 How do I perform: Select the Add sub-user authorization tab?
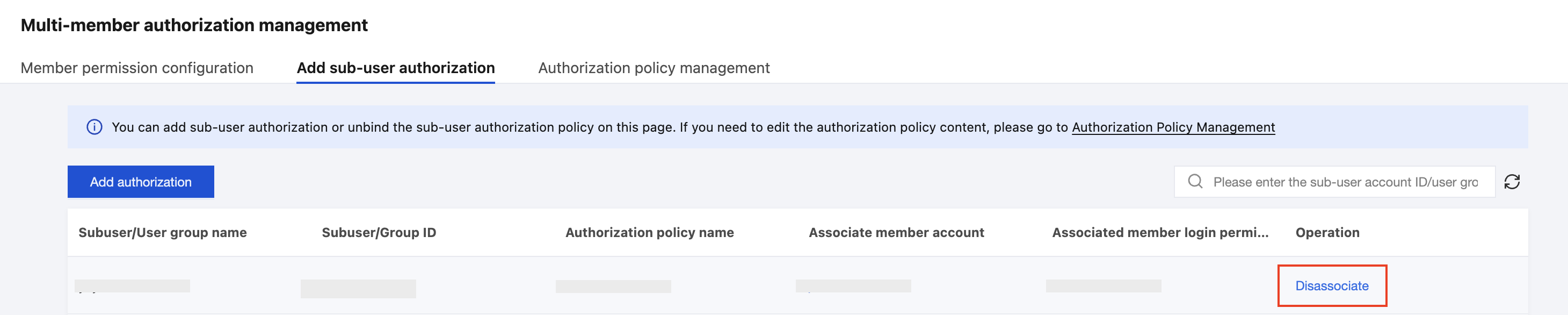pyautogui.click(x=395, y=68)
